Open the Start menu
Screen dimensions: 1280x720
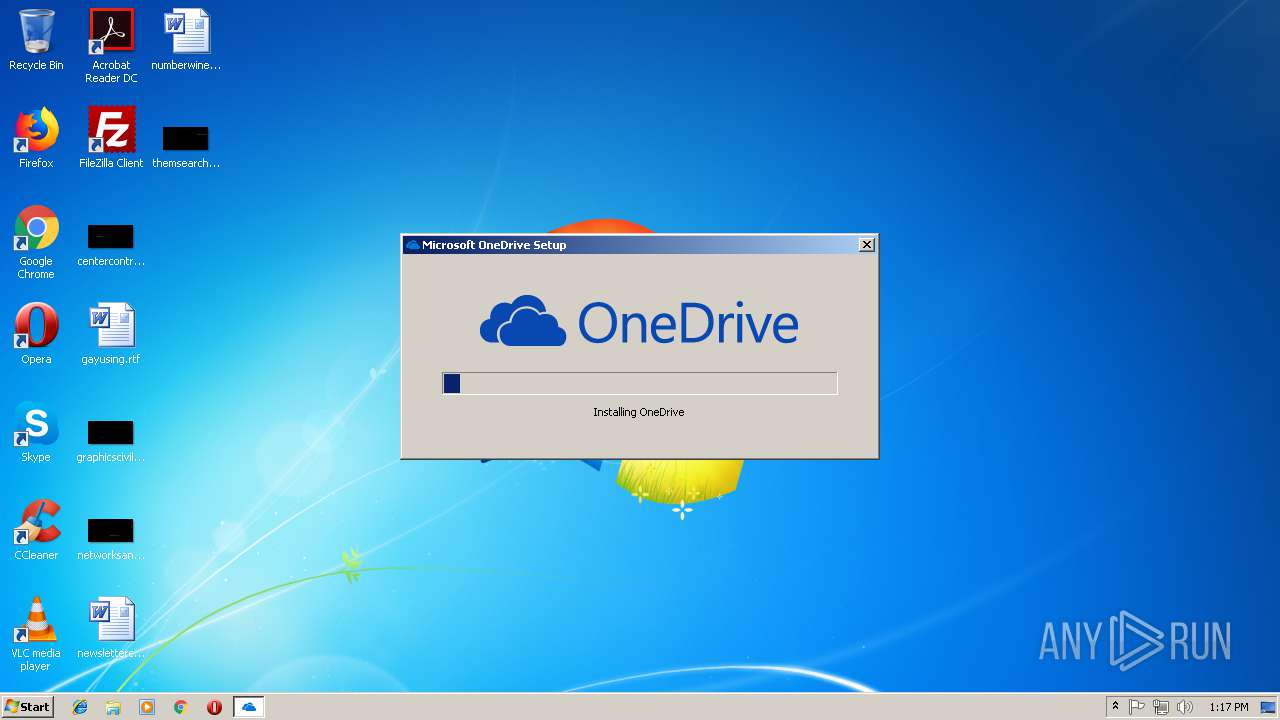coord(27,707)
